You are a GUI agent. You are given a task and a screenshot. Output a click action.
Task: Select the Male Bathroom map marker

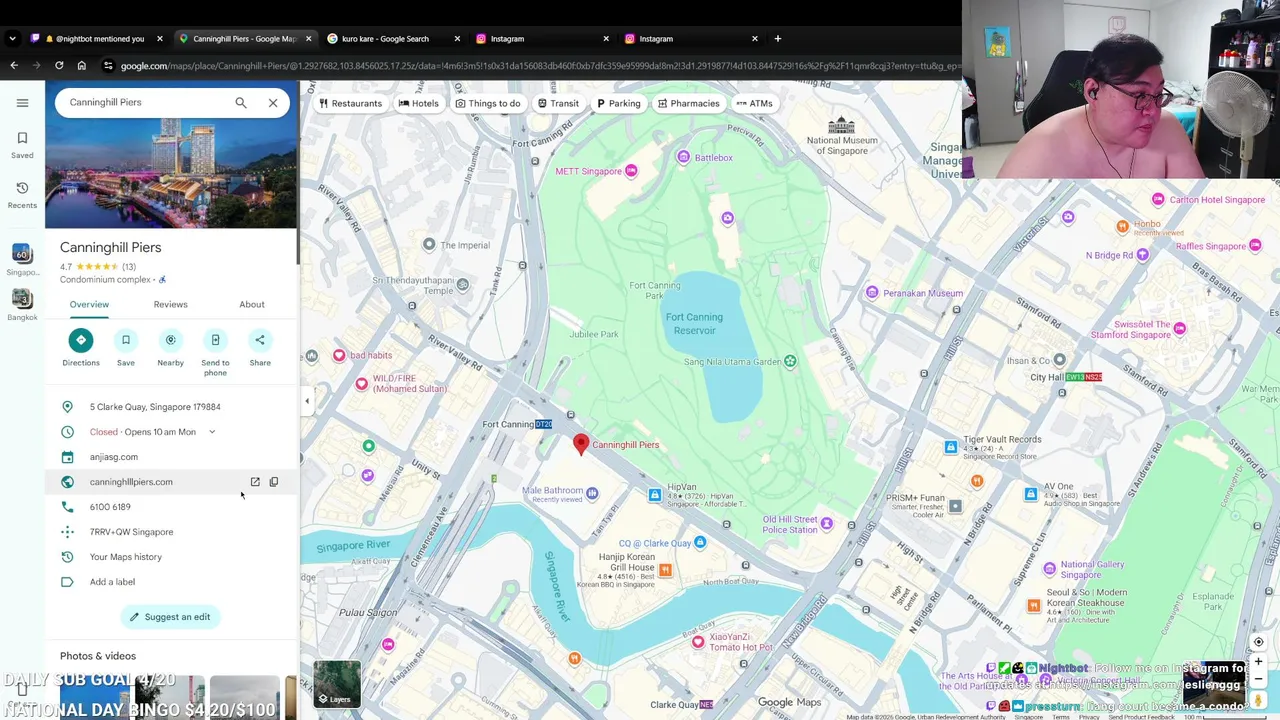[592, 492]
